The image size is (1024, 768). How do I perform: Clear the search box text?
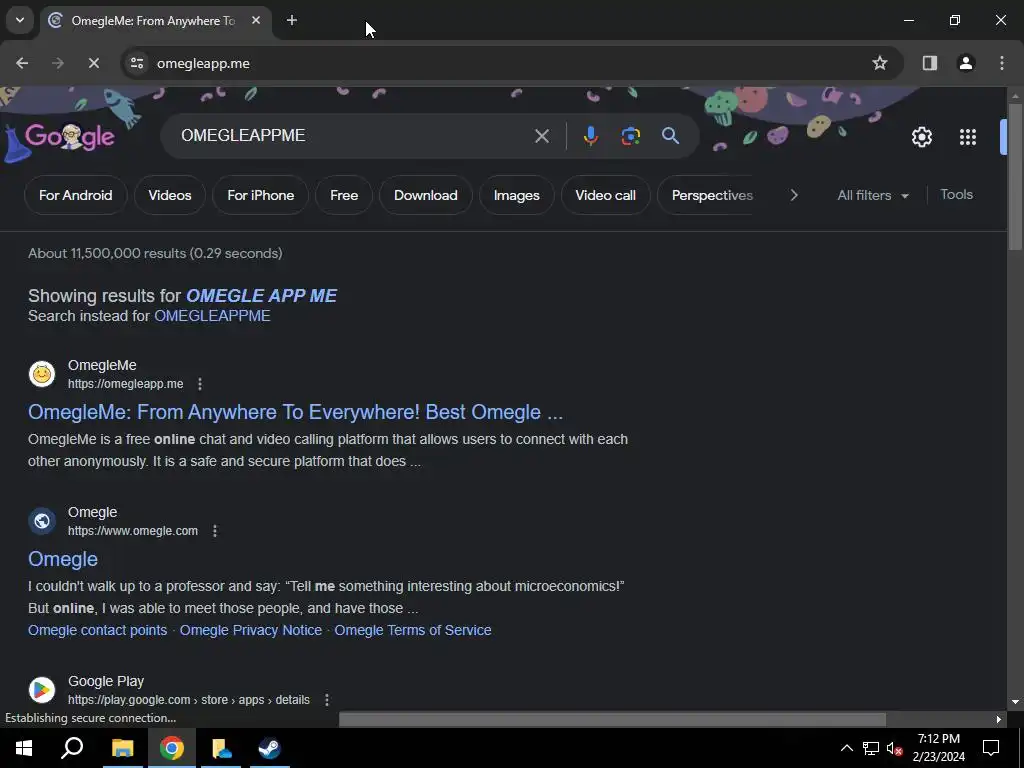click(x=541, y=136)
